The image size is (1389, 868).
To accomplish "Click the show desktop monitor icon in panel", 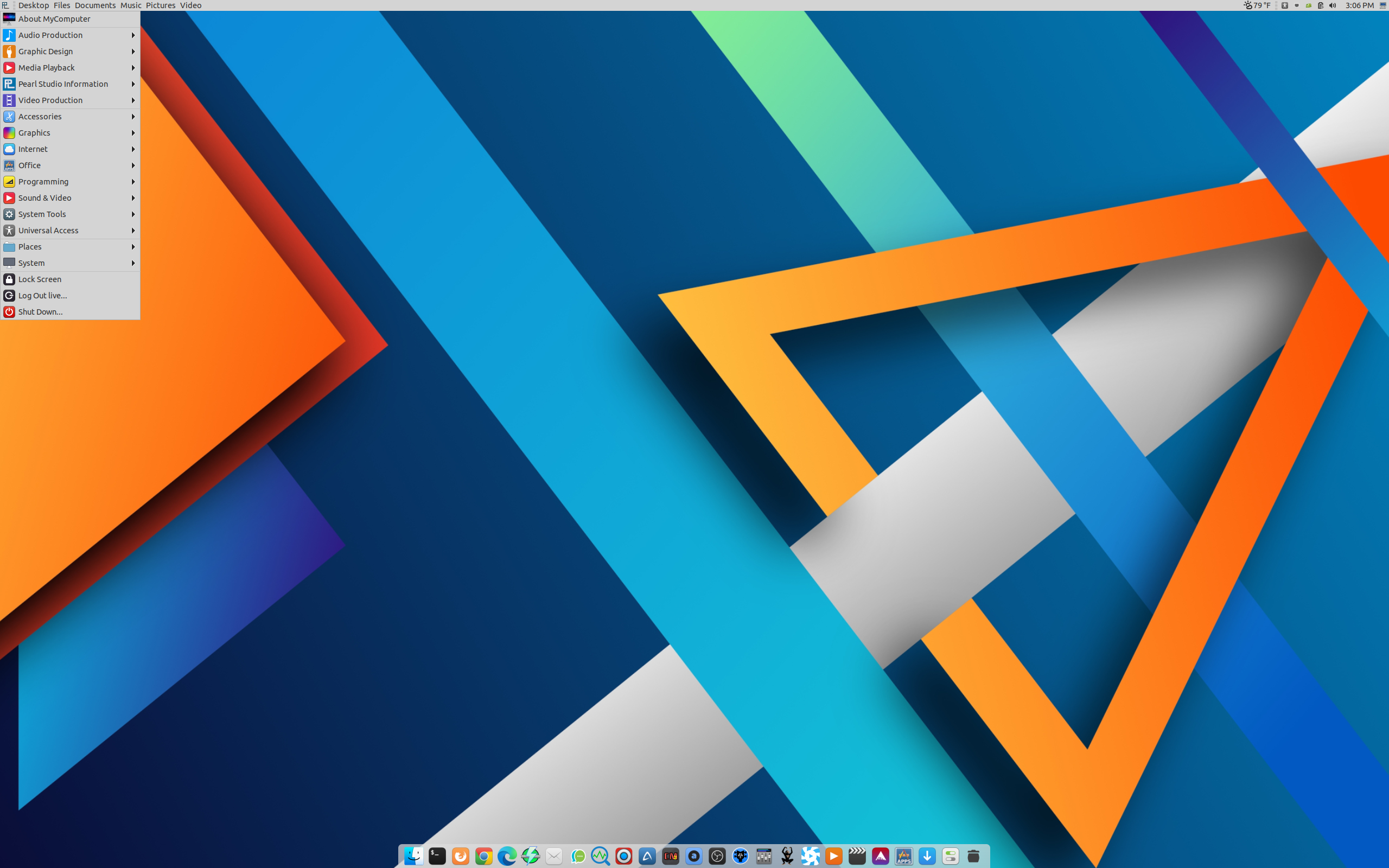I will pos(1382,5).
